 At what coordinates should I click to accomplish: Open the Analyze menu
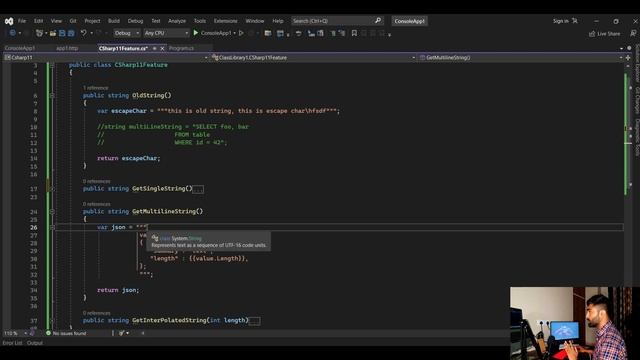point(177,21)
